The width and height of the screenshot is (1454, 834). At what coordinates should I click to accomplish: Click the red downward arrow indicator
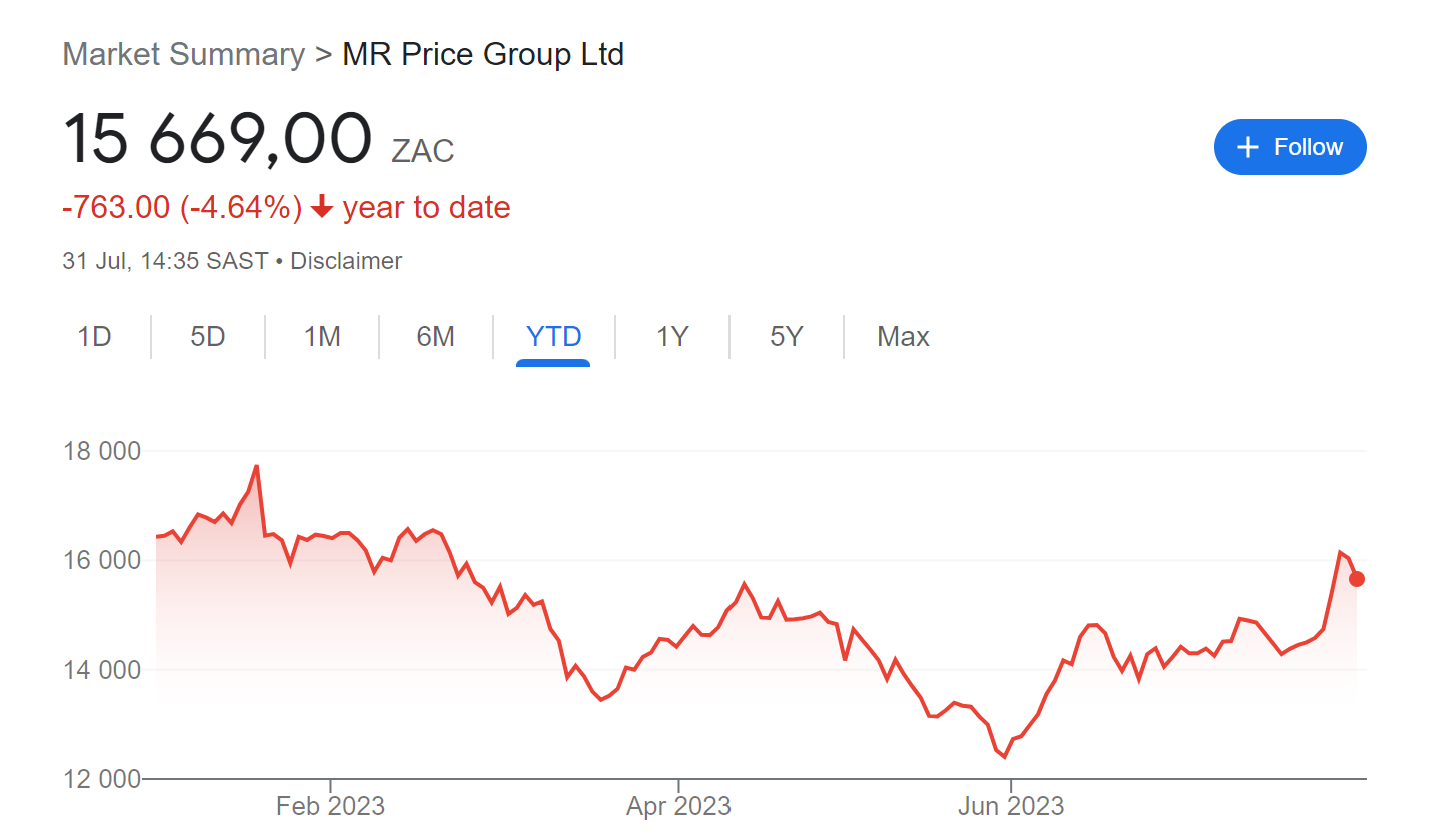tap(321, 208)
